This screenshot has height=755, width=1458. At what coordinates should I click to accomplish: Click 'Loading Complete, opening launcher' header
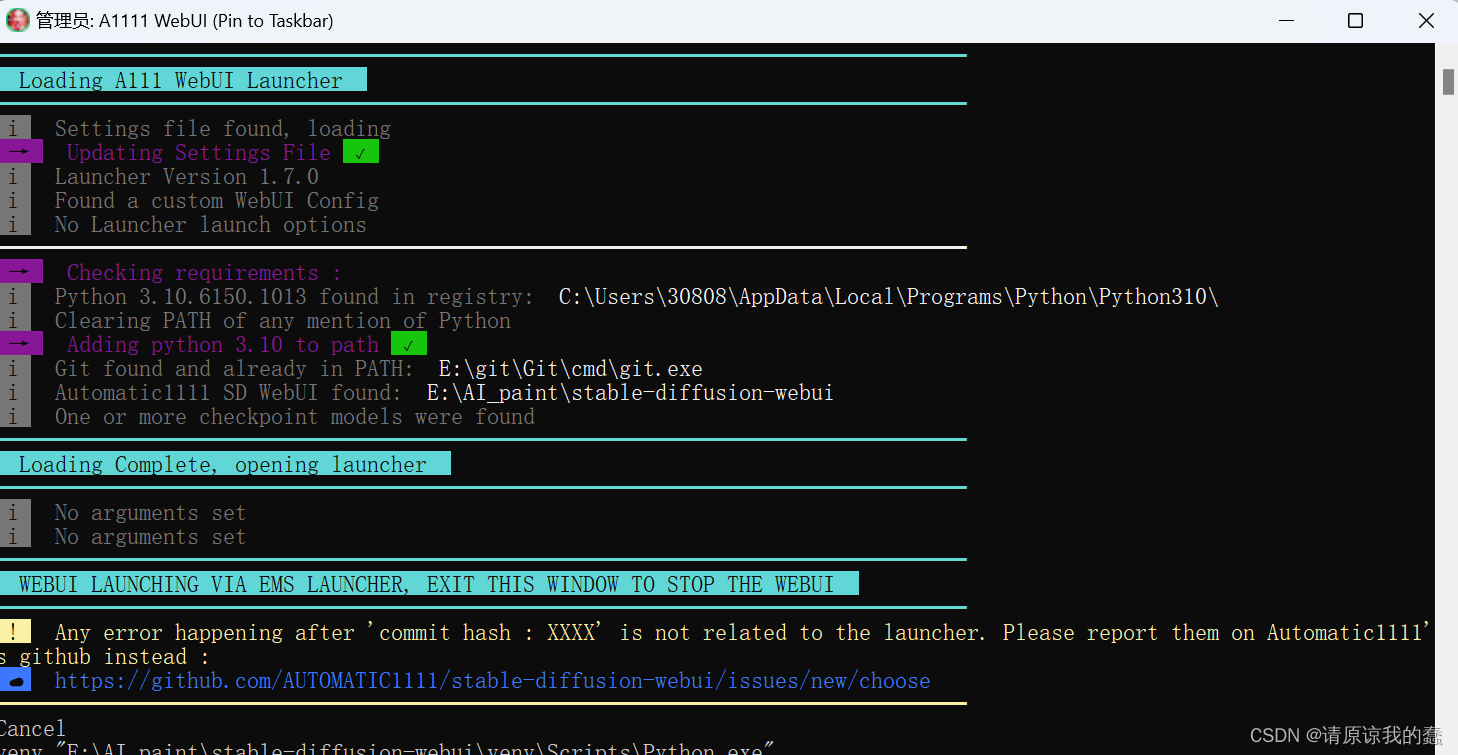[x=223, y=465]
